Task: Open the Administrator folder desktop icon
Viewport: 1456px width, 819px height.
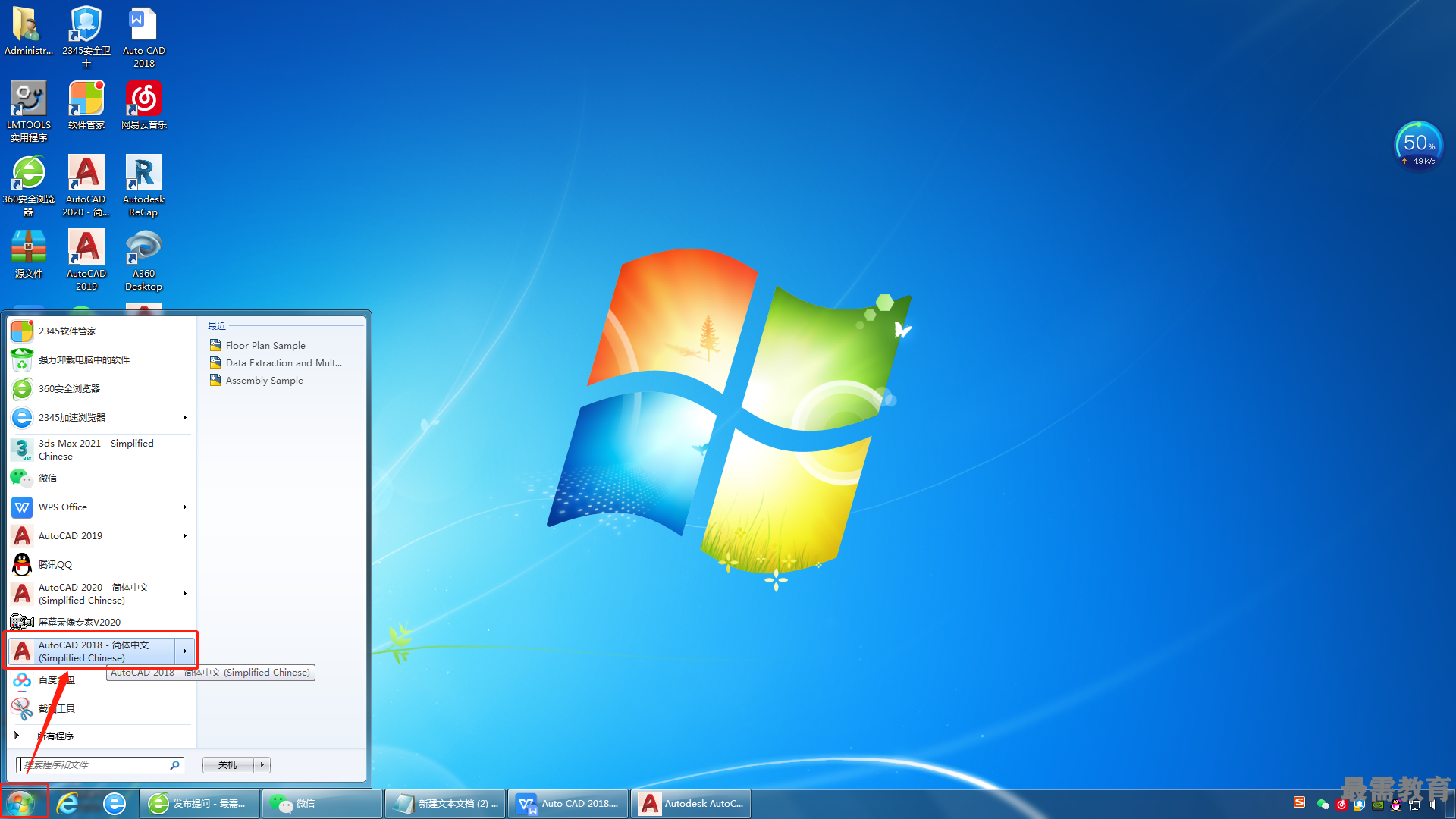Action: pos(28,30)
